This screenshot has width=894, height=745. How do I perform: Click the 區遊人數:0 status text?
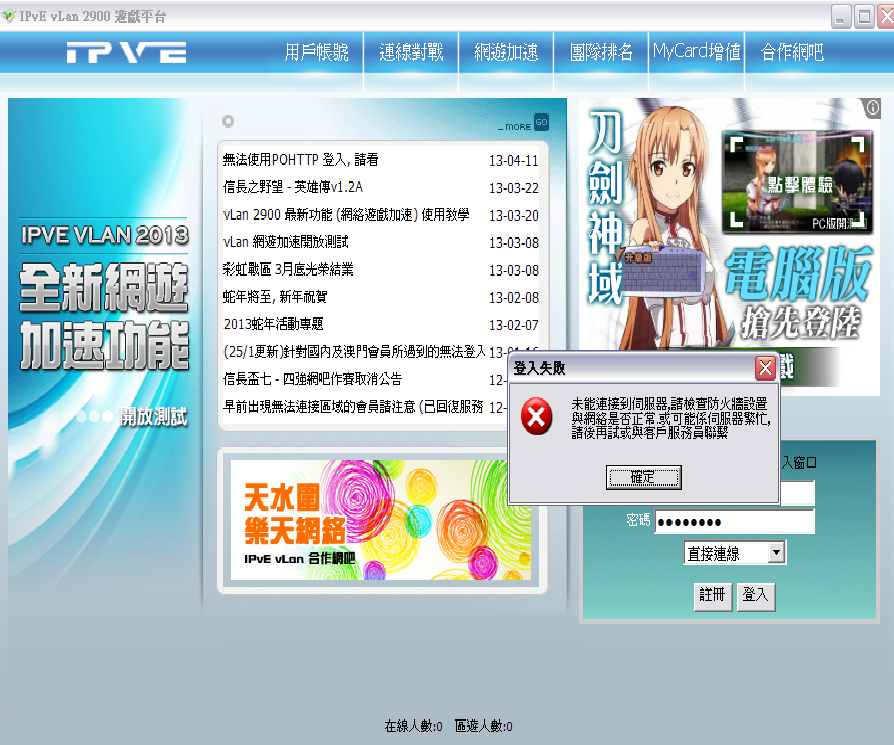tap(483, 726)
